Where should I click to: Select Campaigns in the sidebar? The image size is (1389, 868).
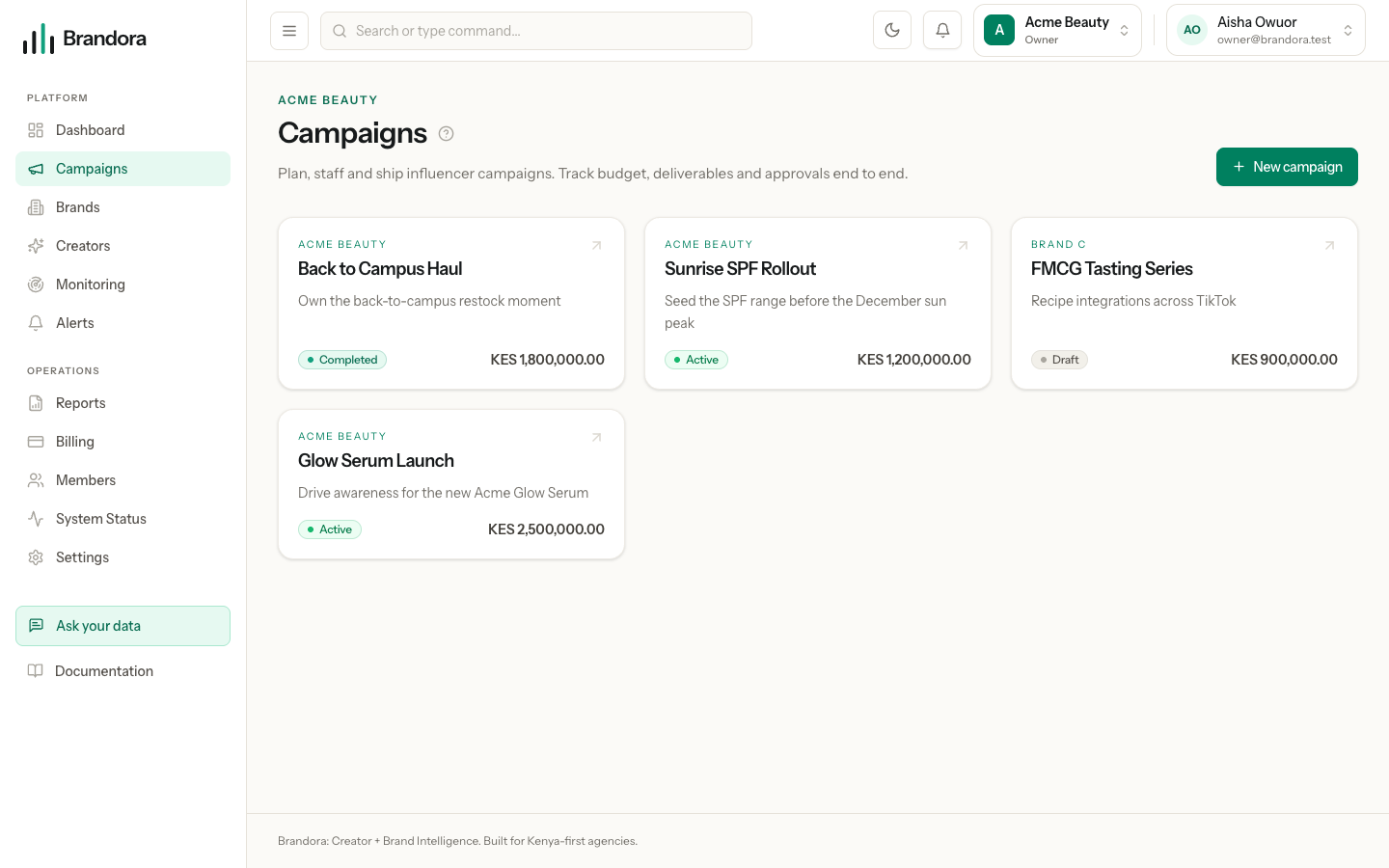coord(123,169)
